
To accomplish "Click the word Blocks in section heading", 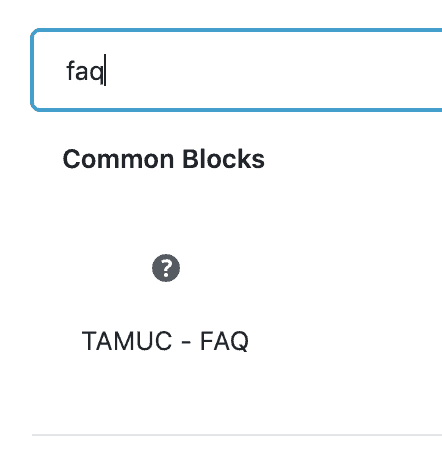I will click(x=224, y=159).
